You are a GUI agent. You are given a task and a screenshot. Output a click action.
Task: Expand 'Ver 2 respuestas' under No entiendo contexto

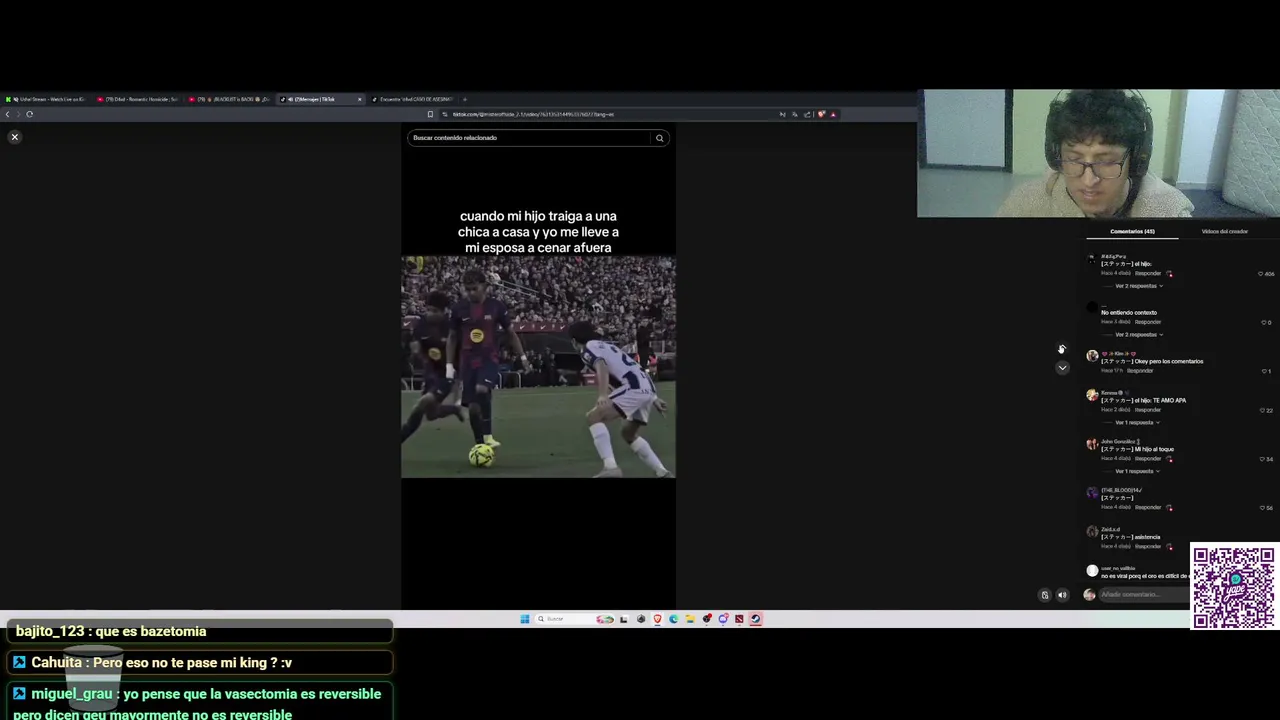[1138, 334]
